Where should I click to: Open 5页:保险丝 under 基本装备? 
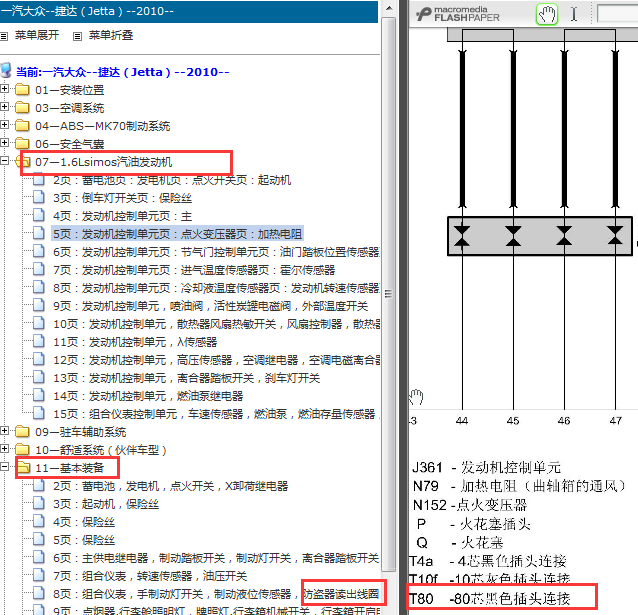pyautogui.click(x=84, y=540)
